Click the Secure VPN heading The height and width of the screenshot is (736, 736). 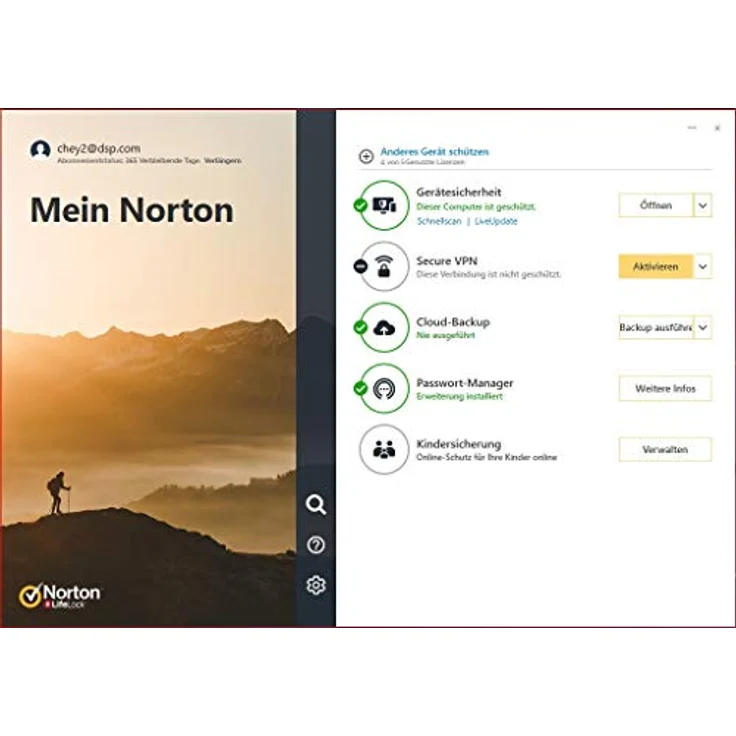[x=446, y=261]
